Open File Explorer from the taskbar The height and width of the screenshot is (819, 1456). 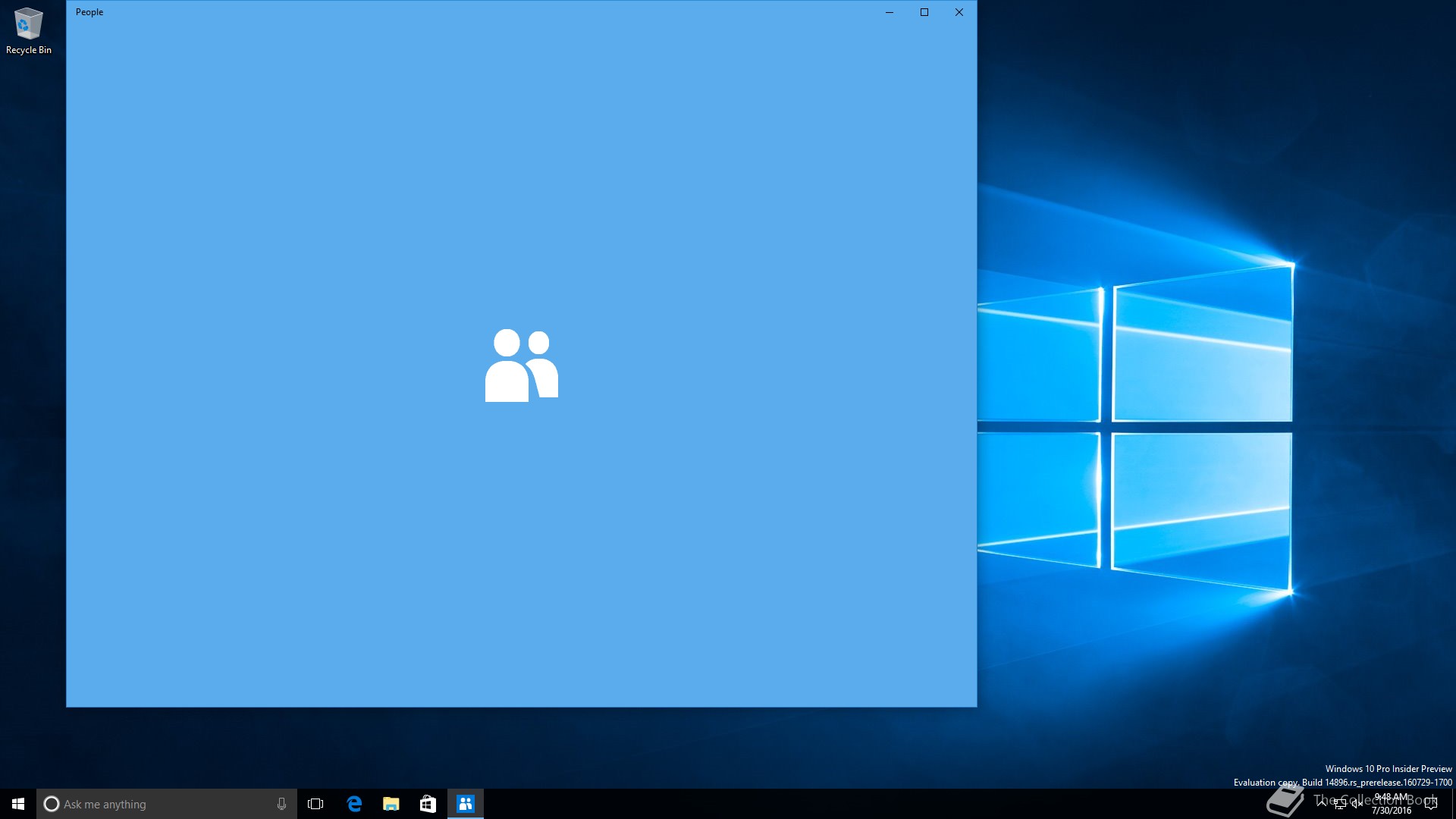391,804
